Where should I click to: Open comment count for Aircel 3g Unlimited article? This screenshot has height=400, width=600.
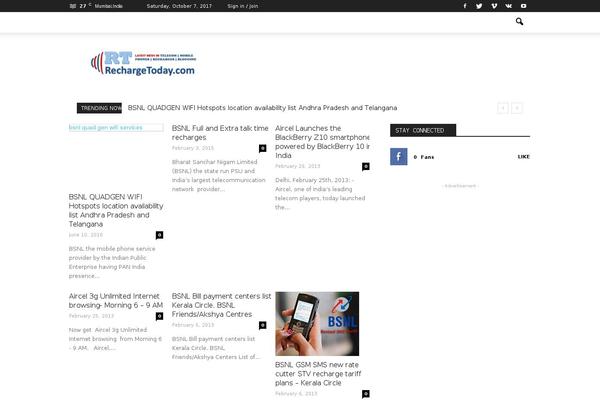click(160, 316)
